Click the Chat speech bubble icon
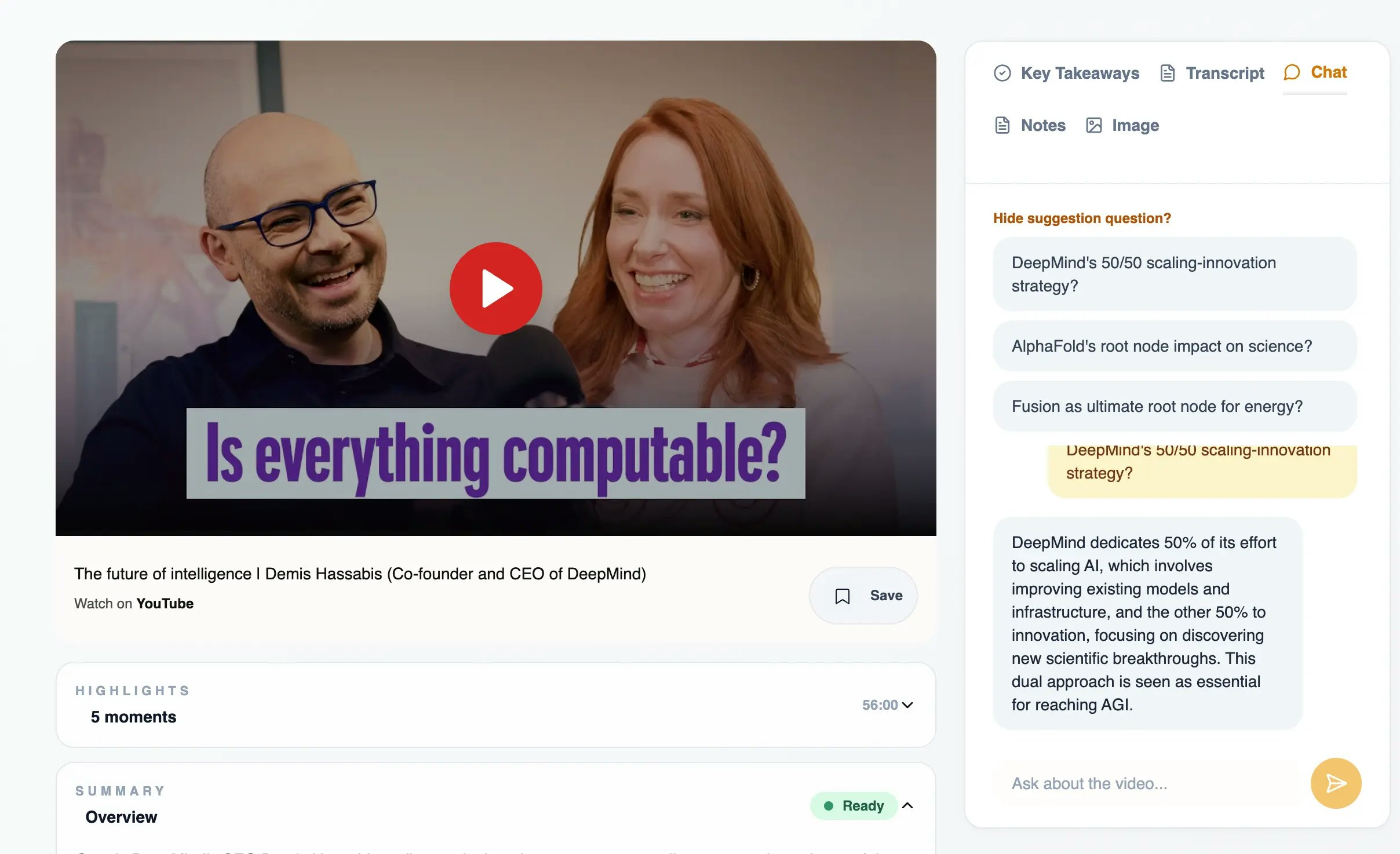Image resolution: width=1400 pixels, height=854 pixels. click(x=1292, y=72)
